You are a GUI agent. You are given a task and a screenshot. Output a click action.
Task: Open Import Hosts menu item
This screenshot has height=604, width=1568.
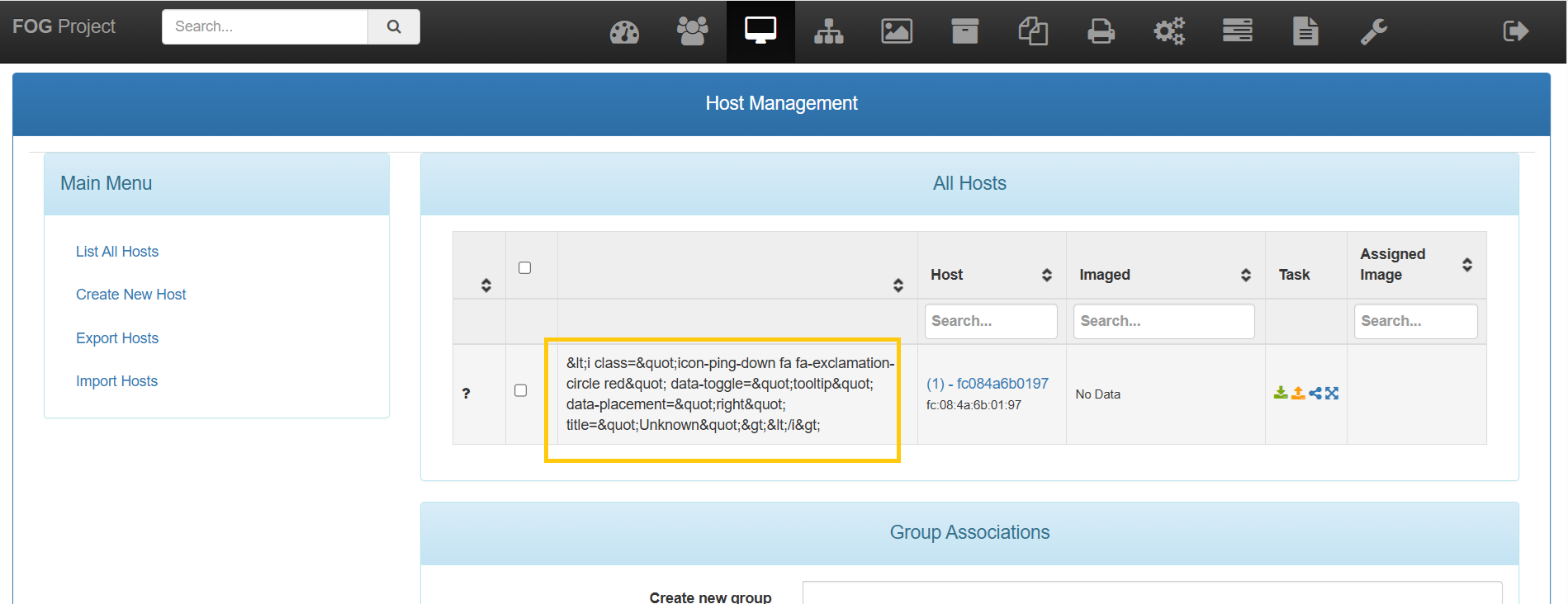point(116,381)
